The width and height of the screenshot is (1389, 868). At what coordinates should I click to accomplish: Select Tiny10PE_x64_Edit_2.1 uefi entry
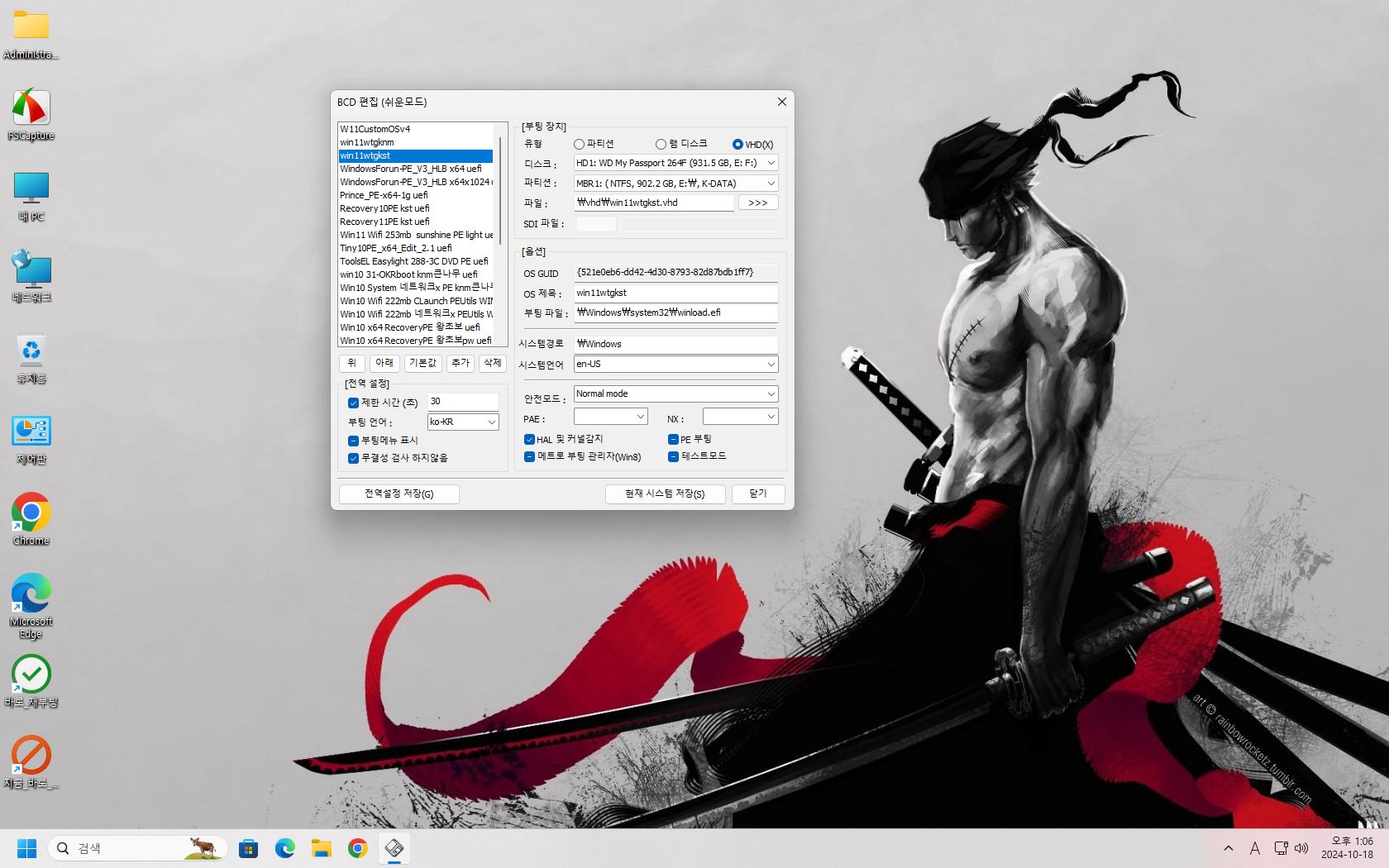click(416, 248)
